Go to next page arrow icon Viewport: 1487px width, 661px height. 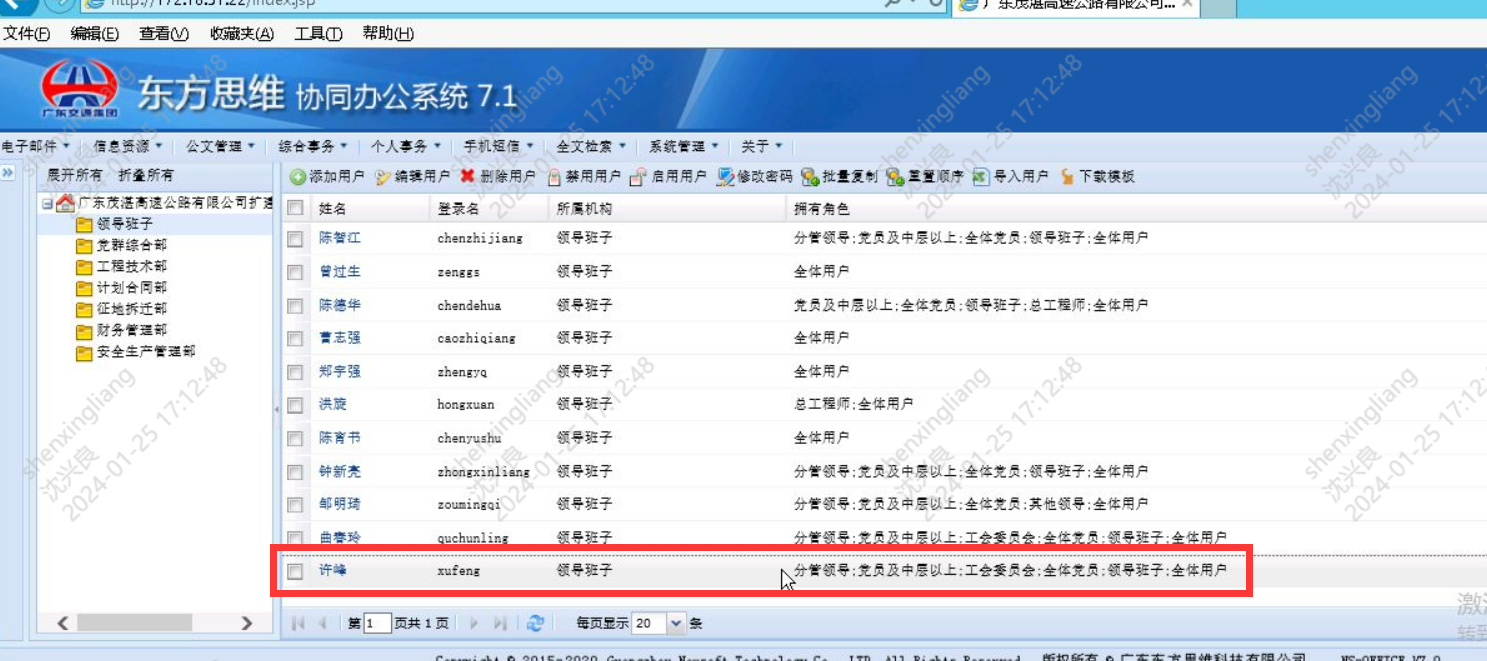pyautogui.click(x=475, y=623)
